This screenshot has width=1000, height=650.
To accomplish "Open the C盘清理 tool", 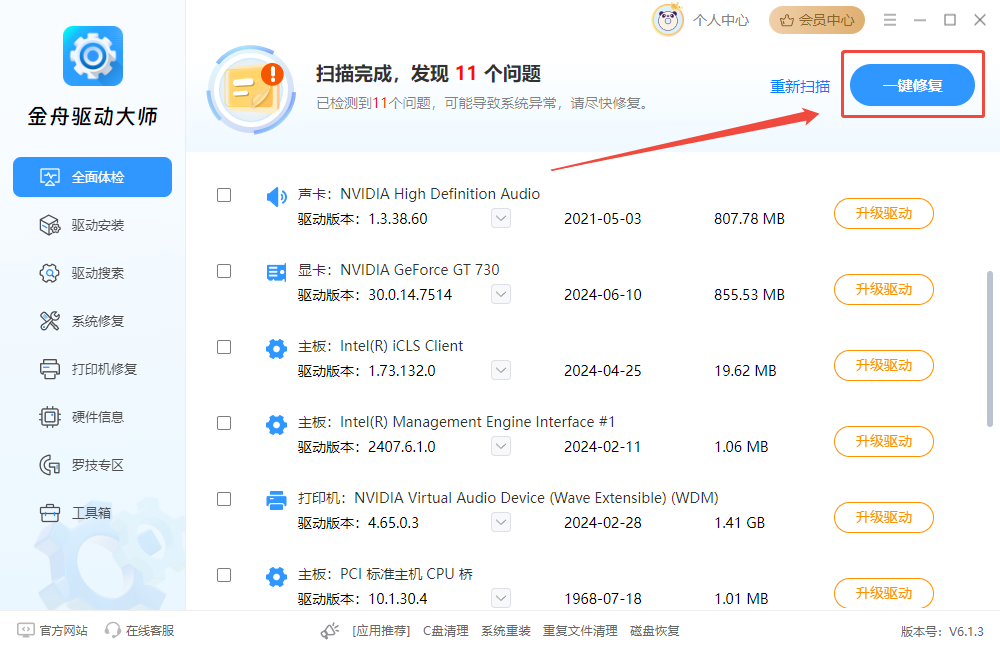I will 446,631.
